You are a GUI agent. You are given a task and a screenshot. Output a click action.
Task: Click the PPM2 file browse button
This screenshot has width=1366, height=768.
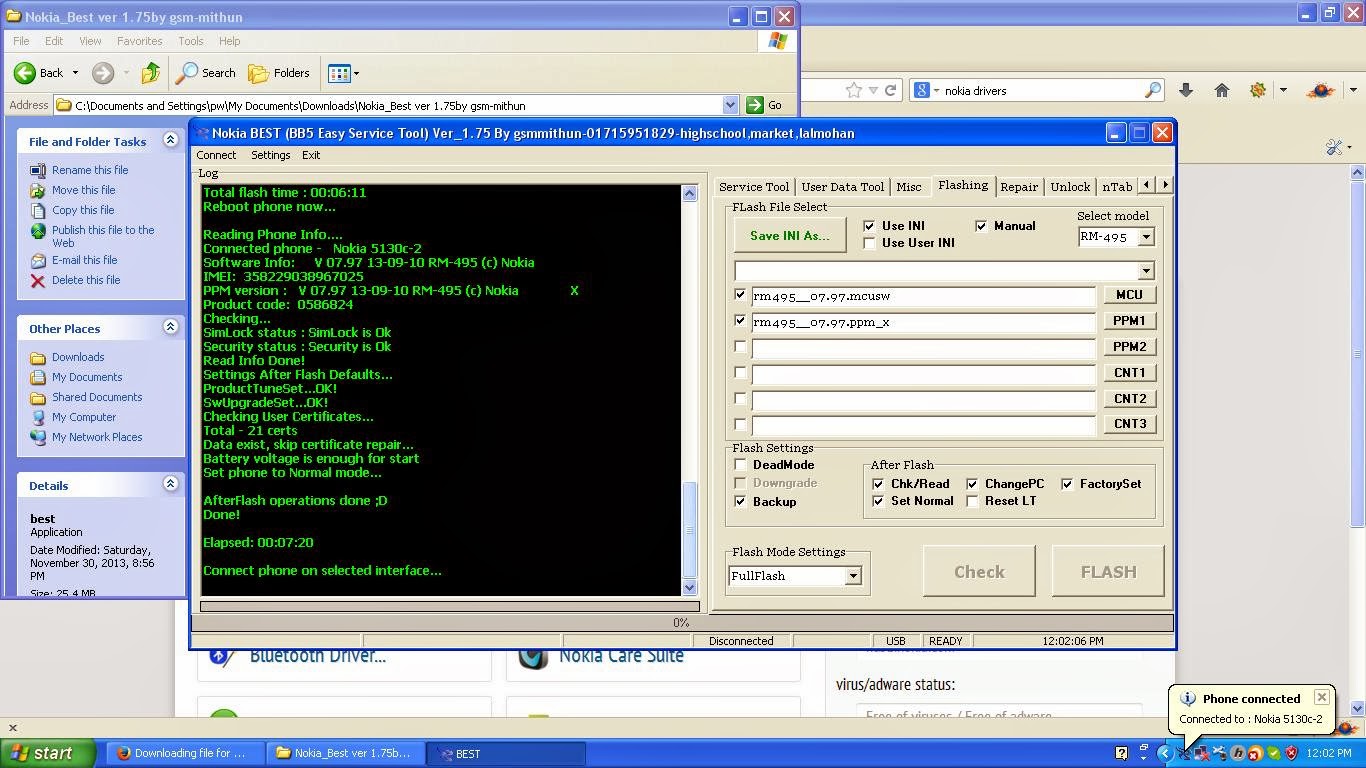1129,347
